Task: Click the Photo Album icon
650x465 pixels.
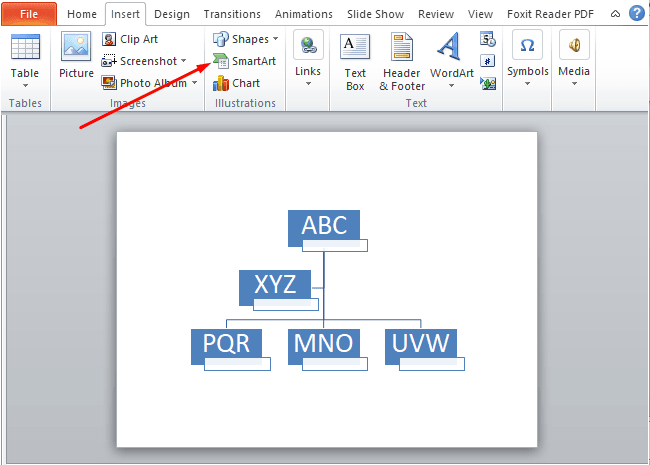Action: (109, 83)
